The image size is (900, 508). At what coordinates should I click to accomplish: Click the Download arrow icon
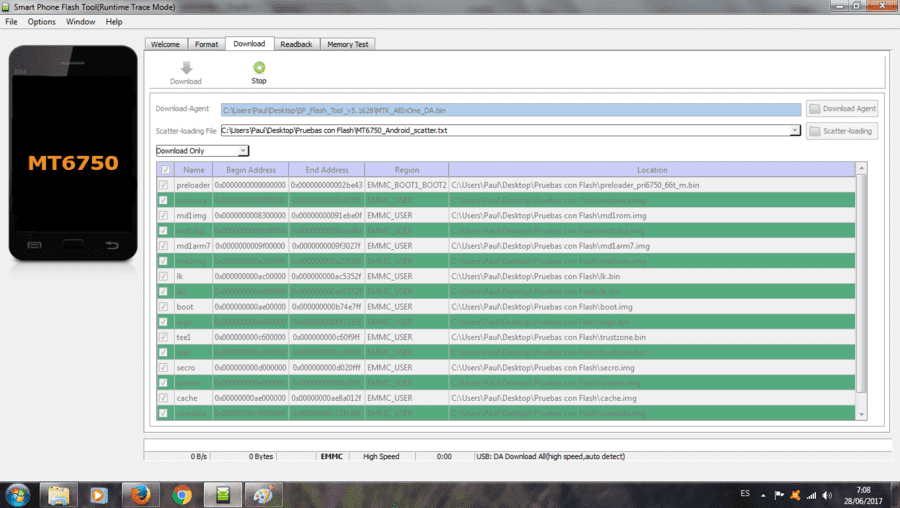(x=186, y=68)
